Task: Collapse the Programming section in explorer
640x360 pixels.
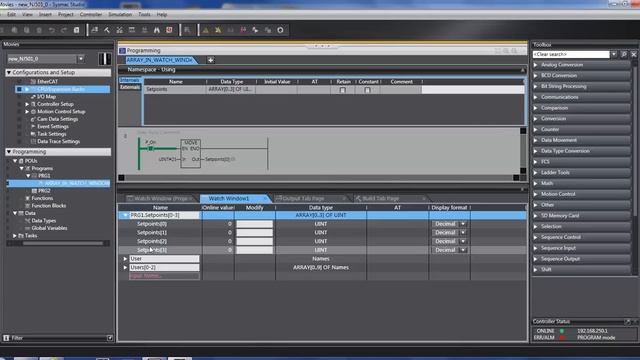Action: tap(9, 152)
